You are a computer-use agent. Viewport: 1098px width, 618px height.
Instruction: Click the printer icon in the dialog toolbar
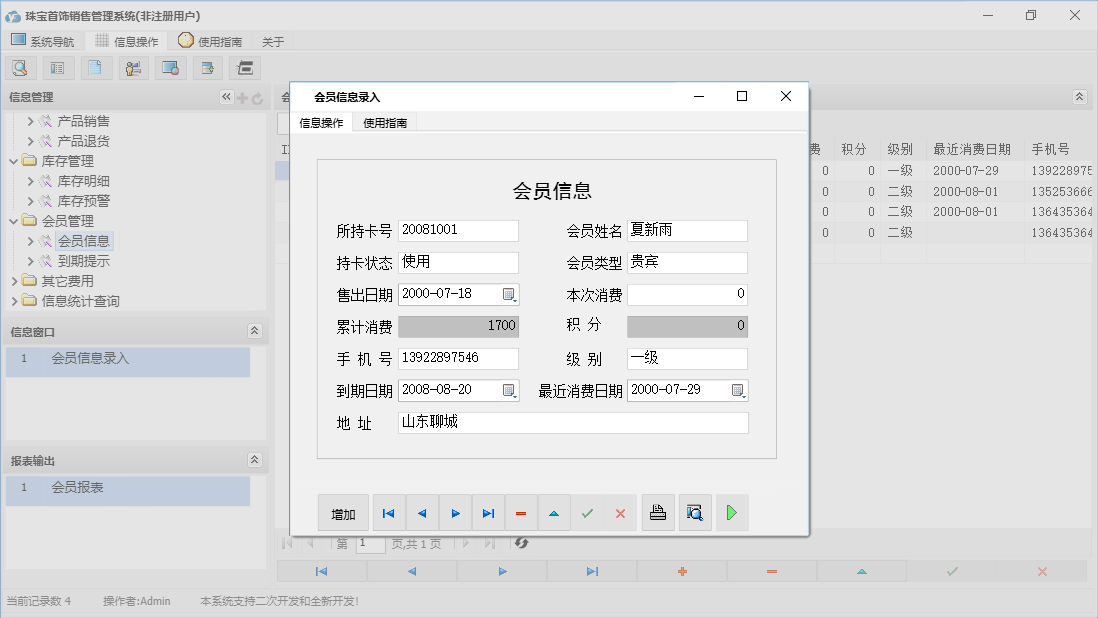point(658,512)
